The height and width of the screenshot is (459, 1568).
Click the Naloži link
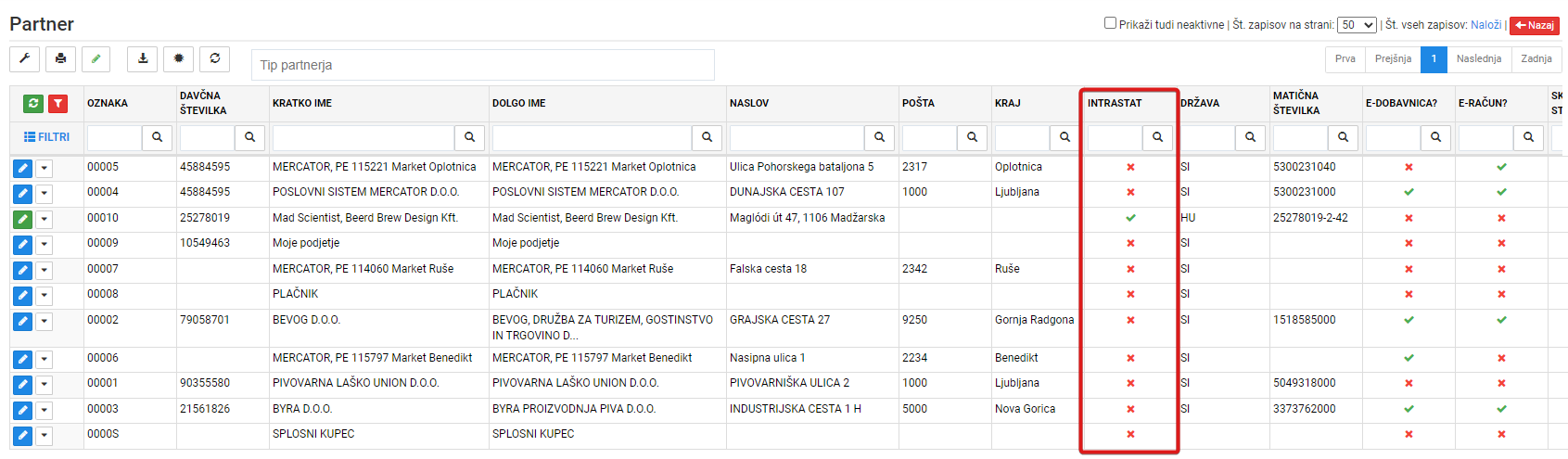tap(1485, 25)
